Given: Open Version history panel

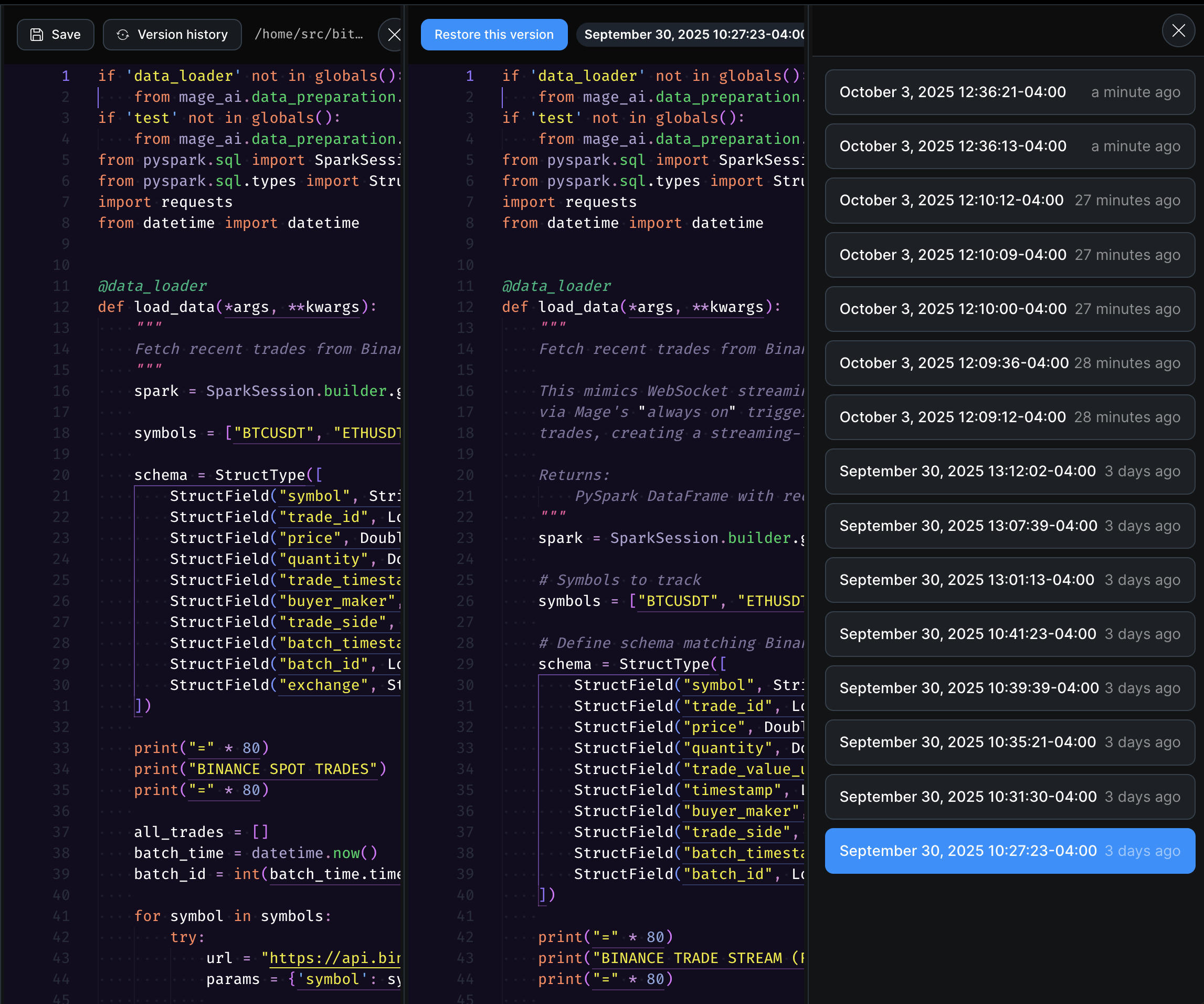Looking at the screenshot, I should pyautogui.click(x=172, y=35).
